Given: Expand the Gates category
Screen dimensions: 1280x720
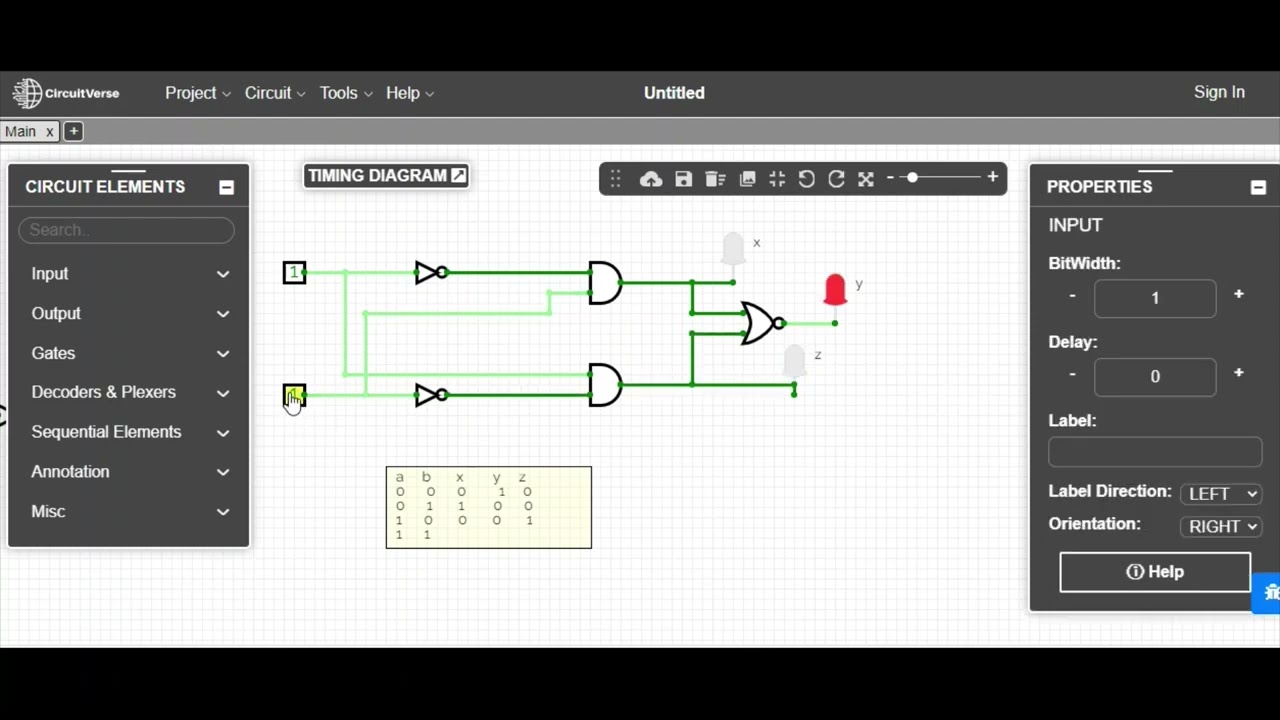Looking at the screenshot, I should point(127,352).
